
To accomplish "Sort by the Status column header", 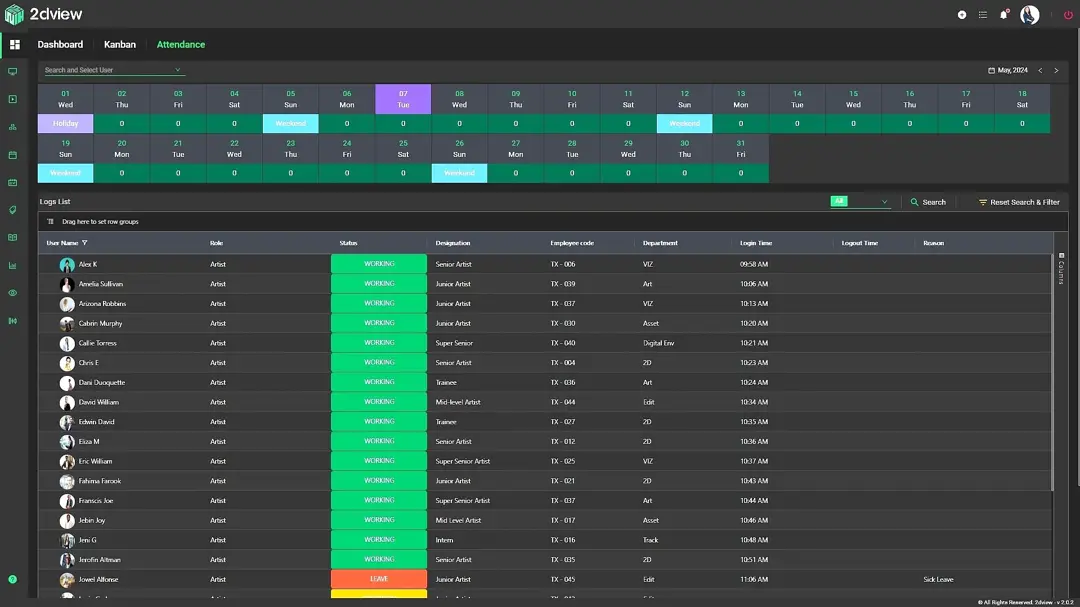I will tap(348, 243).
